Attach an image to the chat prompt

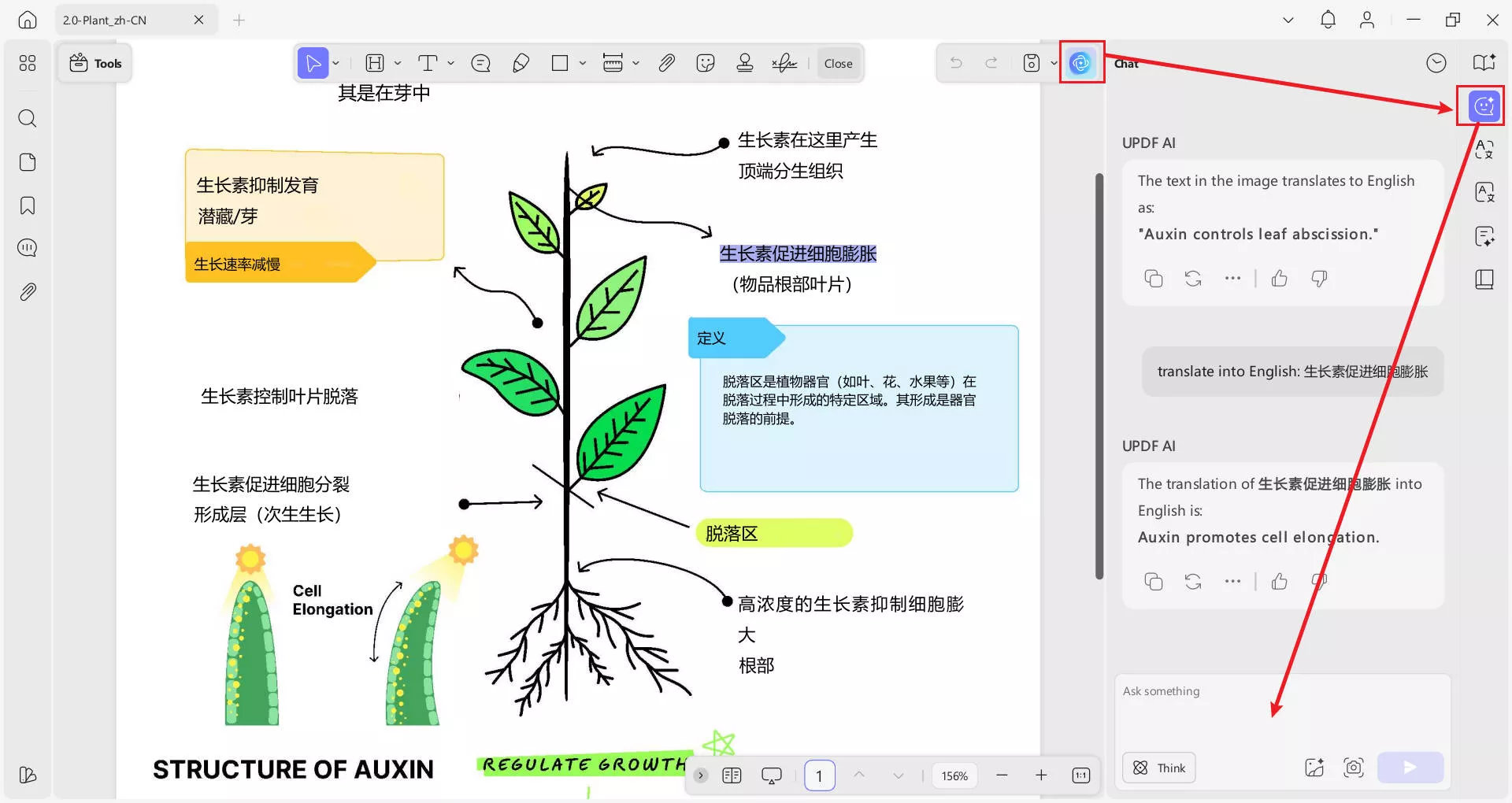click(1314, 768)
